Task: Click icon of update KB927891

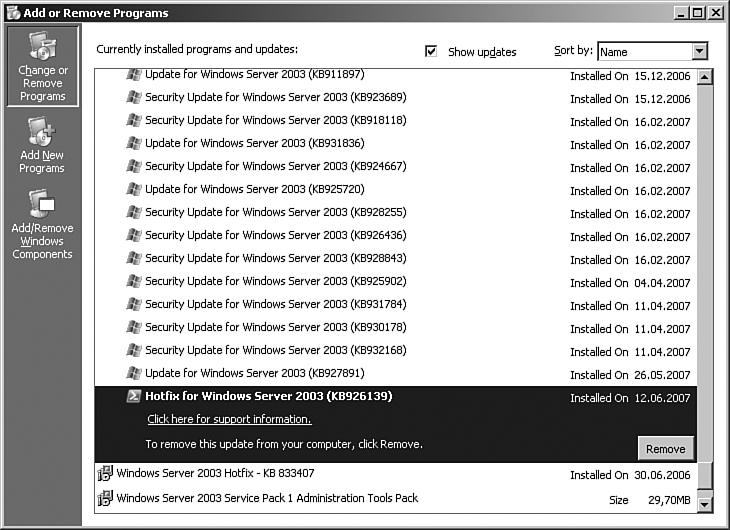Action: pyautogui.click(x=134, y=373)
